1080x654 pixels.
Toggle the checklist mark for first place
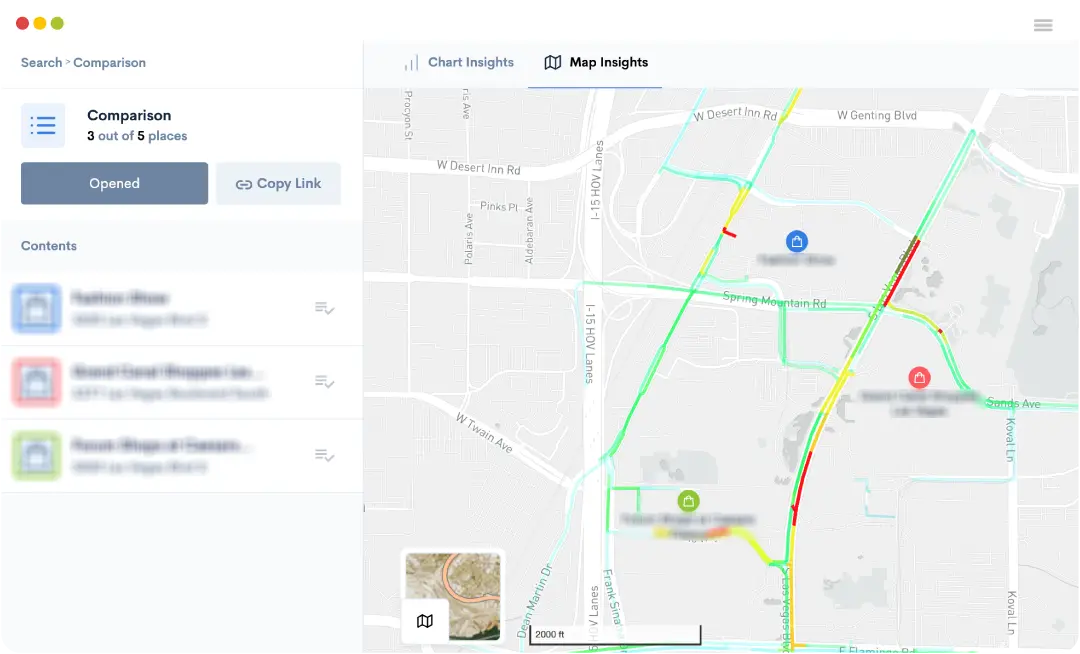click(x=324, y=308)
